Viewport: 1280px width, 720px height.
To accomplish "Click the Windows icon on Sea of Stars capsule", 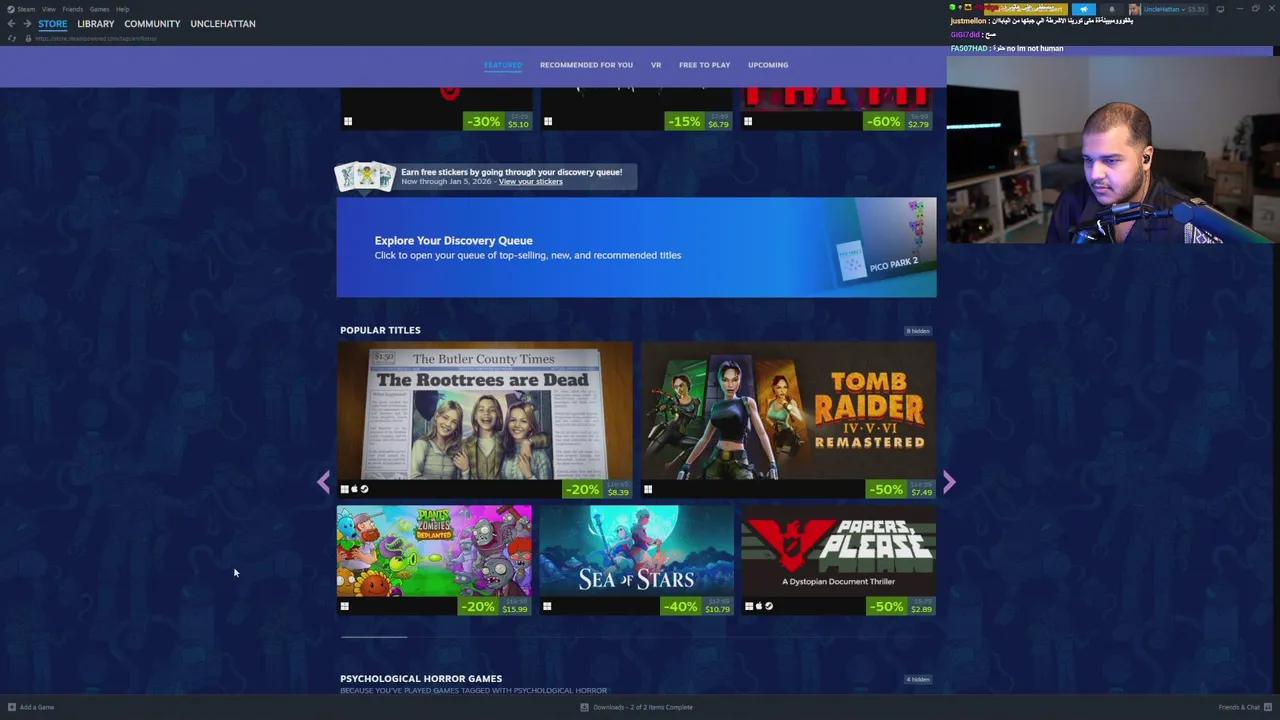I will pos(547,606).
